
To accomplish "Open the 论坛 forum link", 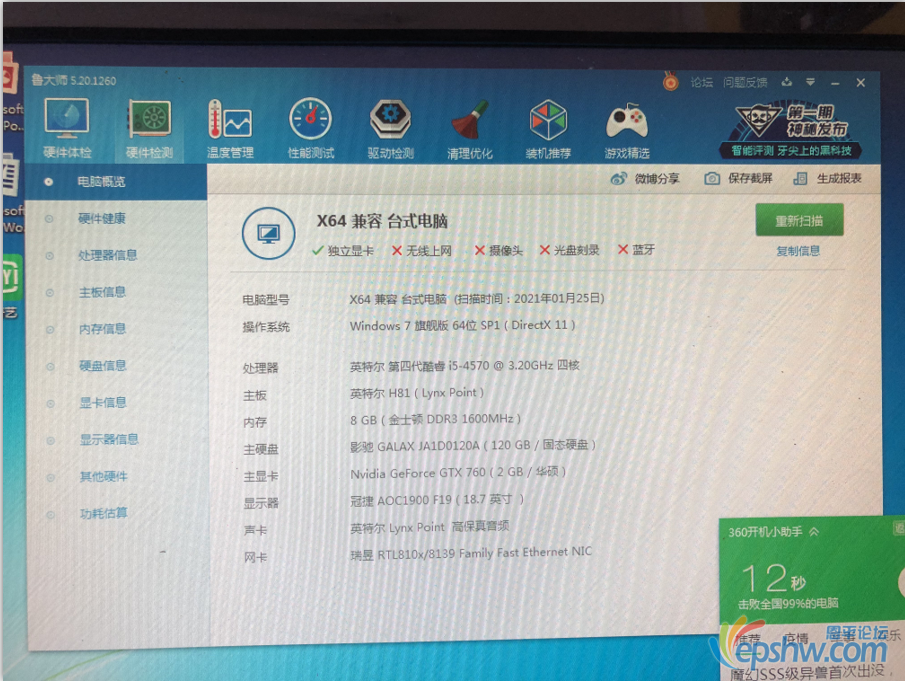I will (x=701, y=83).
